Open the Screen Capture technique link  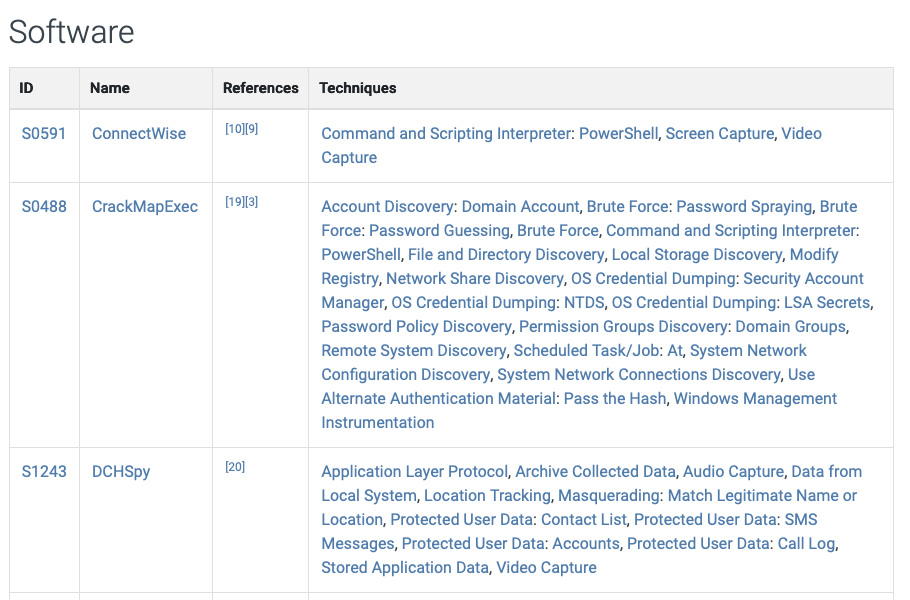719,133
